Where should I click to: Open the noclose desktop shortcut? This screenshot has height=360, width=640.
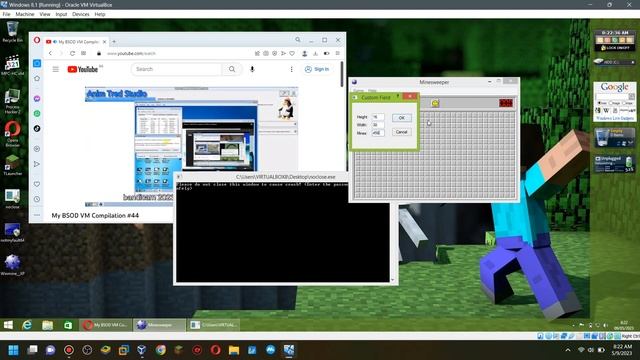click(x=12, y=199)
